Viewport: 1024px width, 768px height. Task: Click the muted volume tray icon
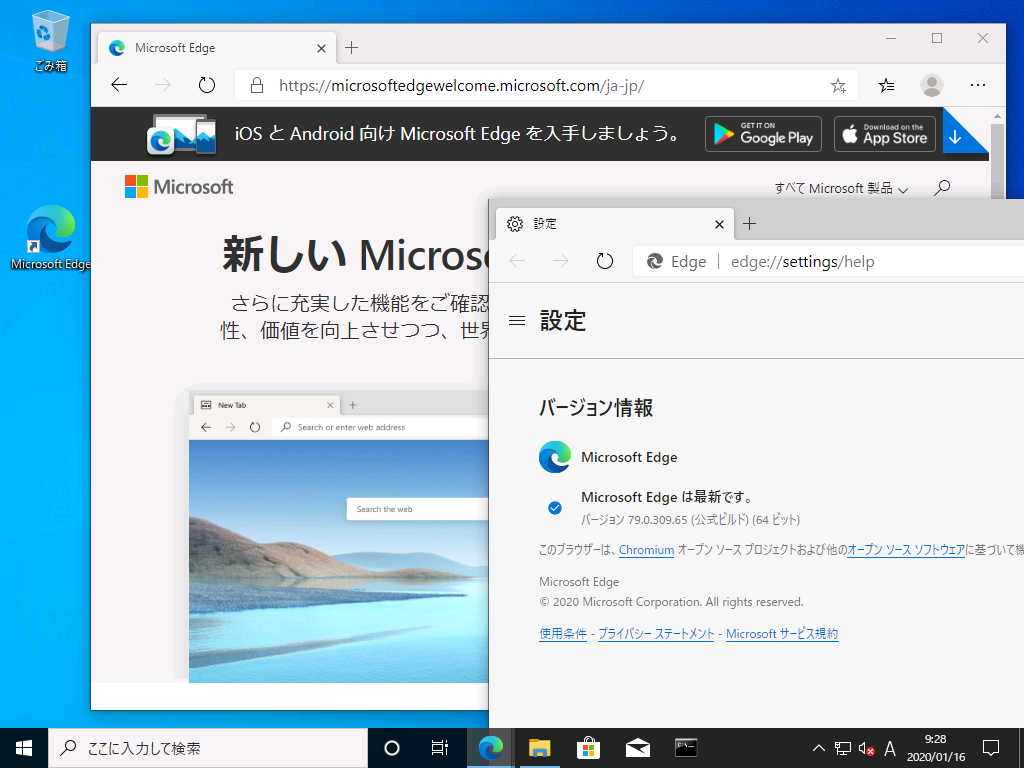(x=866, y=748)
